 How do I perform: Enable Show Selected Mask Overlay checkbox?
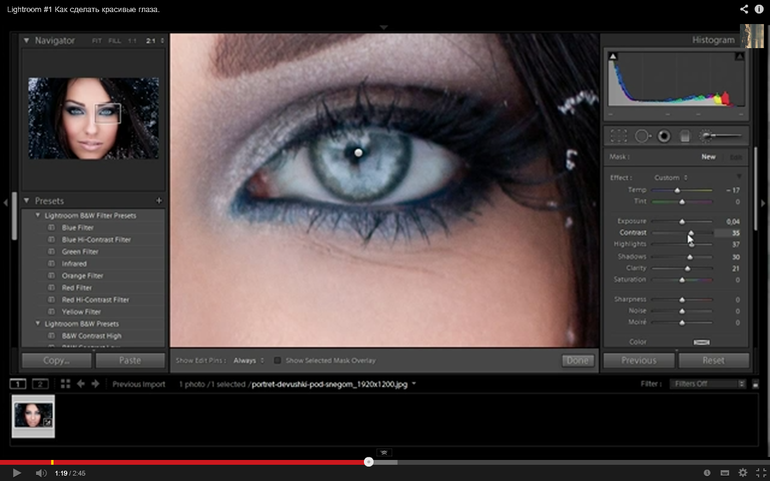click(x=277, y=360)
